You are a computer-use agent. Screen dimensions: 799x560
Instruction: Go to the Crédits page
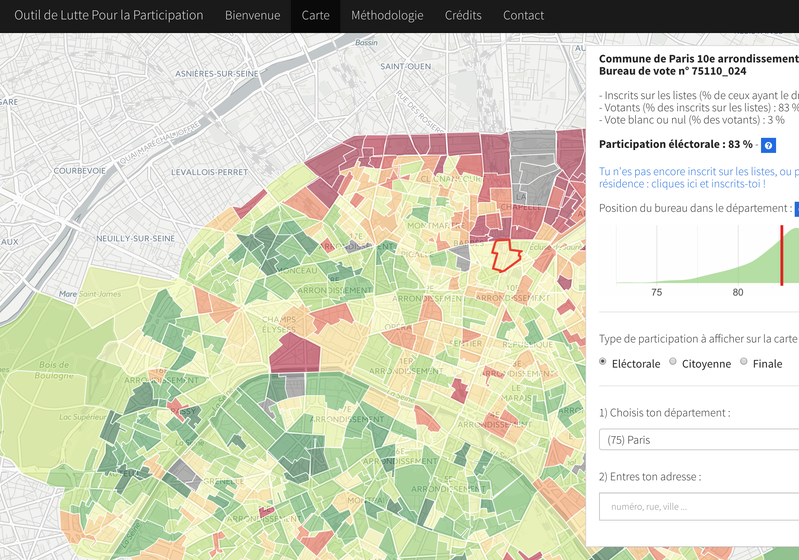463,16
